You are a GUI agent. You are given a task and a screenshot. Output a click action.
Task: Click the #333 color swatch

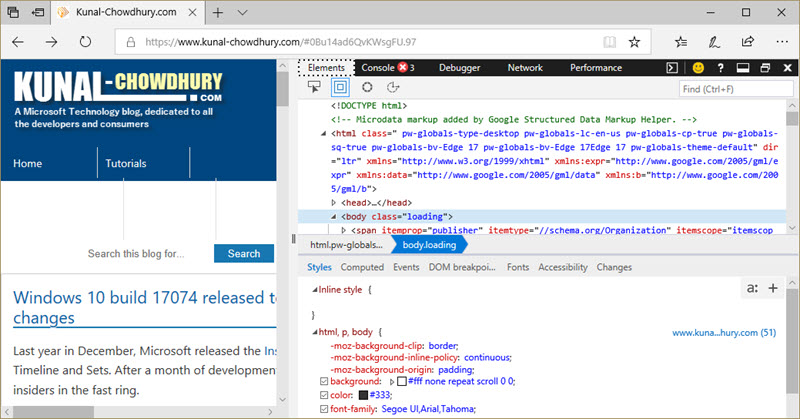(x=363, y=395)
